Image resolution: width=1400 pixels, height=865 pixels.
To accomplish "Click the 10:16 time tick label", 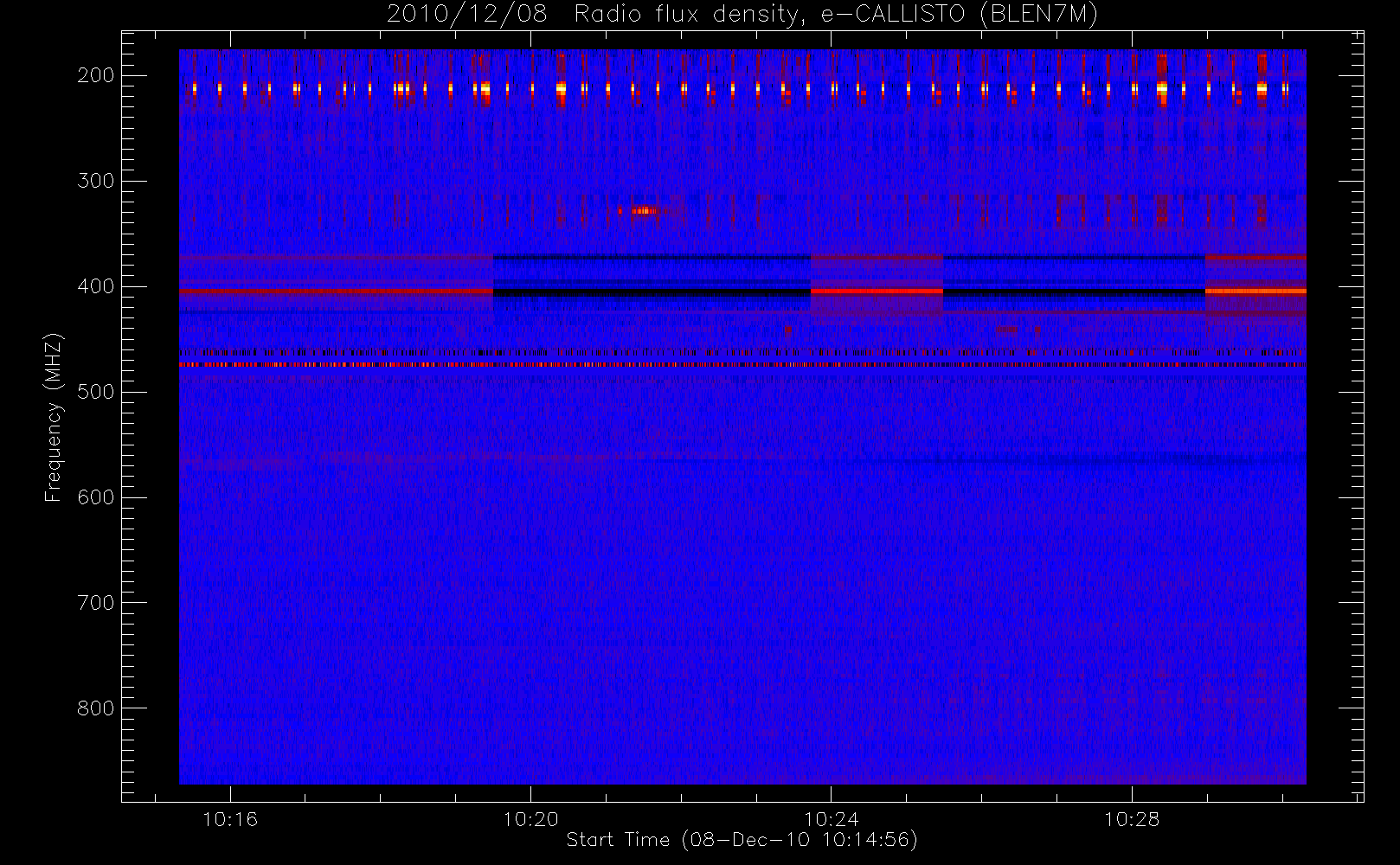I will pos(230,819).
